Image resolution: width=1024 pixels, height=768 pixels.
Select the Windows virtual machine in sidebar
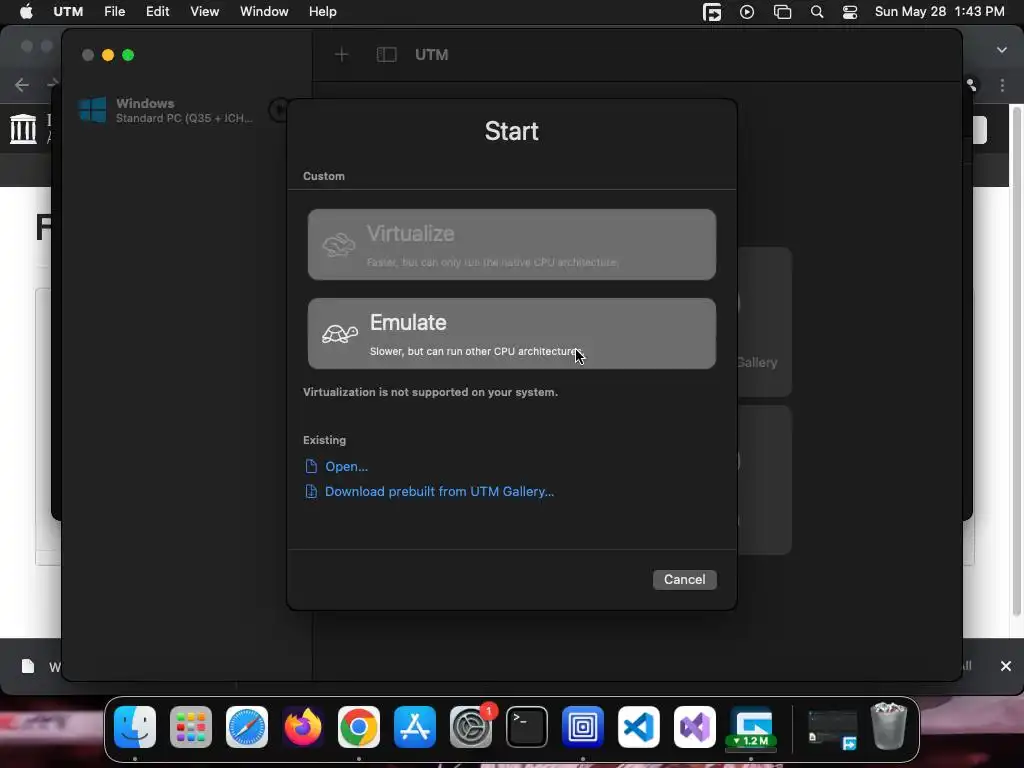tap(176, 110)
